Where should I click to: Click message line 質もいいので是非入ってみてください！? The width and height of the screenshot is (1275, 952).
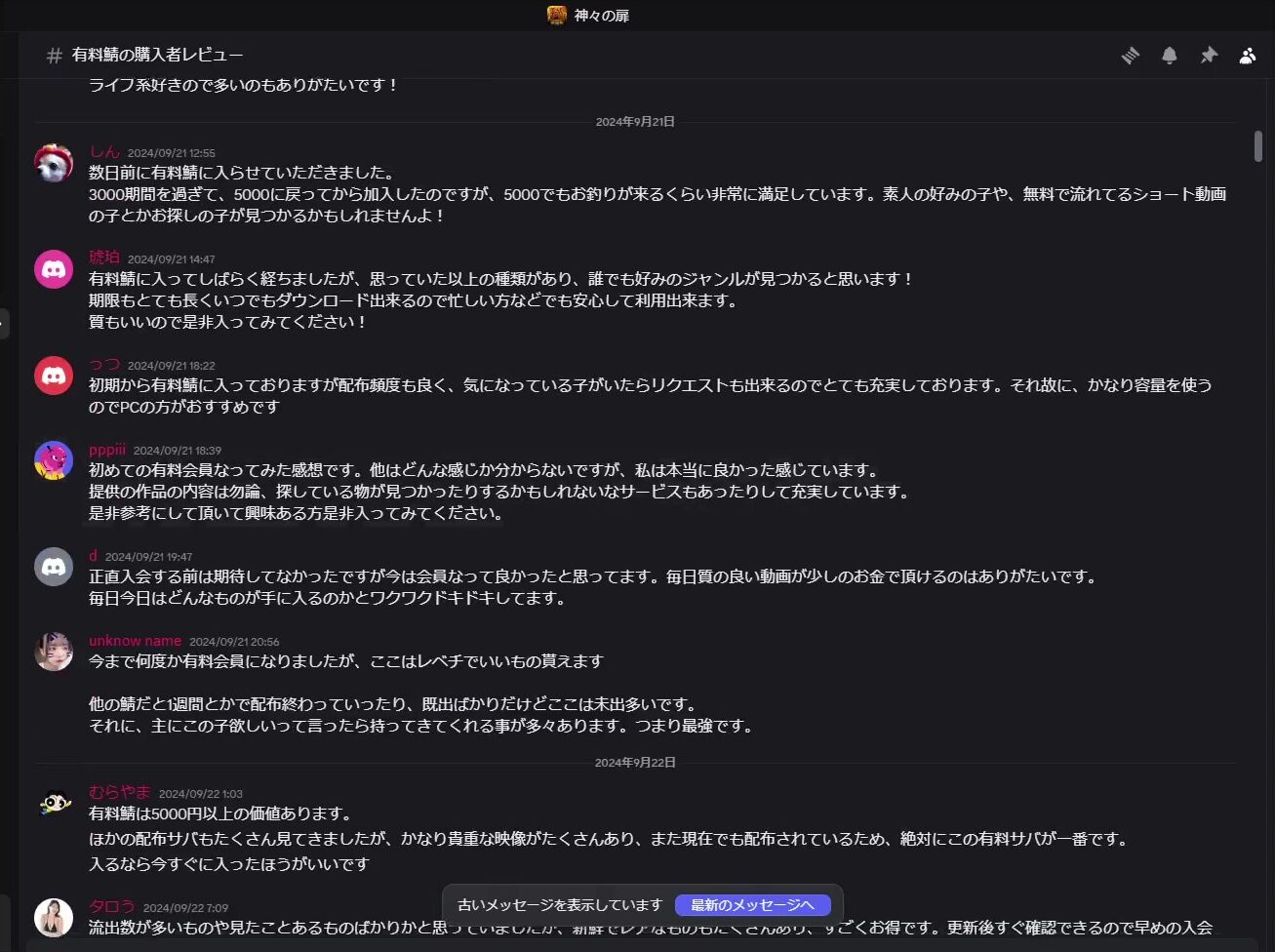pos(228,322)
